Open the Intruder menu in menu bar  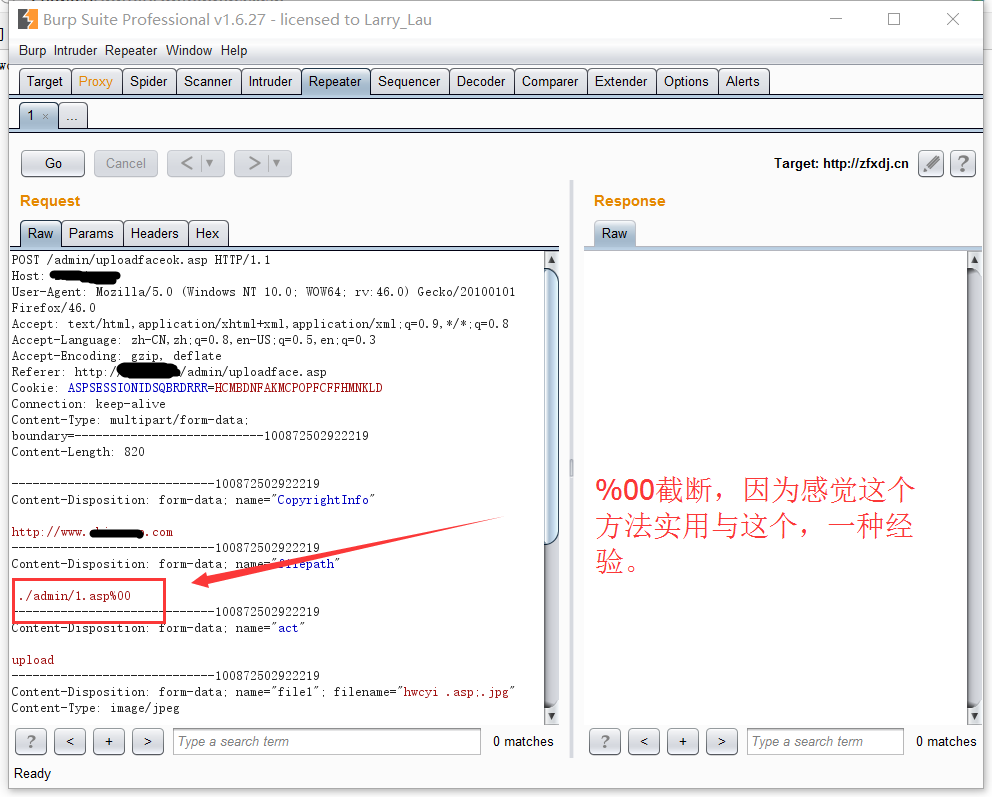tap(75, 51)
